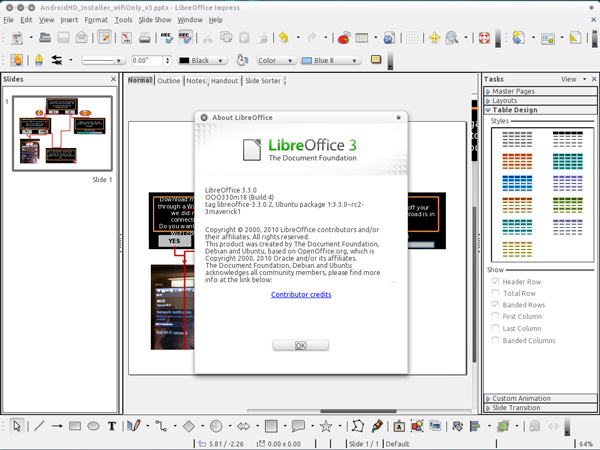Select the Ellipse drawing tool
600x450 pixels.
[x=93, y=426]
